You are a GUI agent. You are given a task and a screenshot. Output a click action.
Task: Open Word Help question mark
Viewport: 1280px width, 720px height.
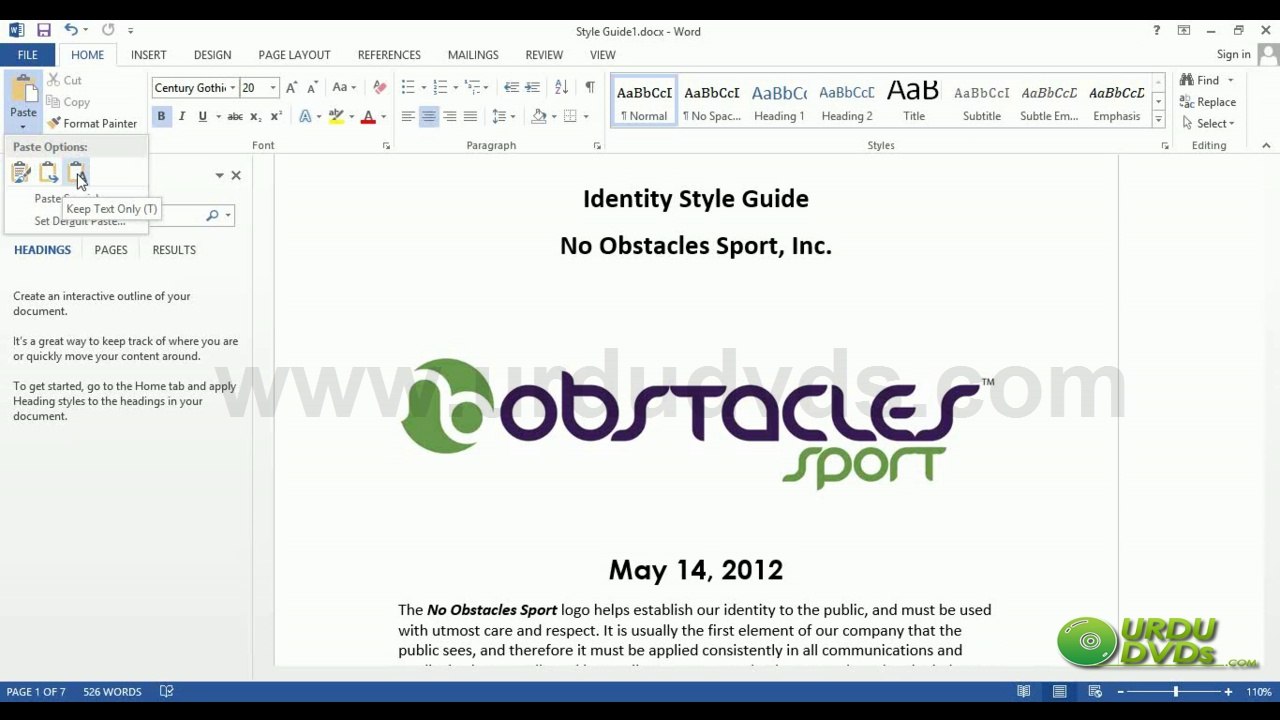coord(1157,31)
